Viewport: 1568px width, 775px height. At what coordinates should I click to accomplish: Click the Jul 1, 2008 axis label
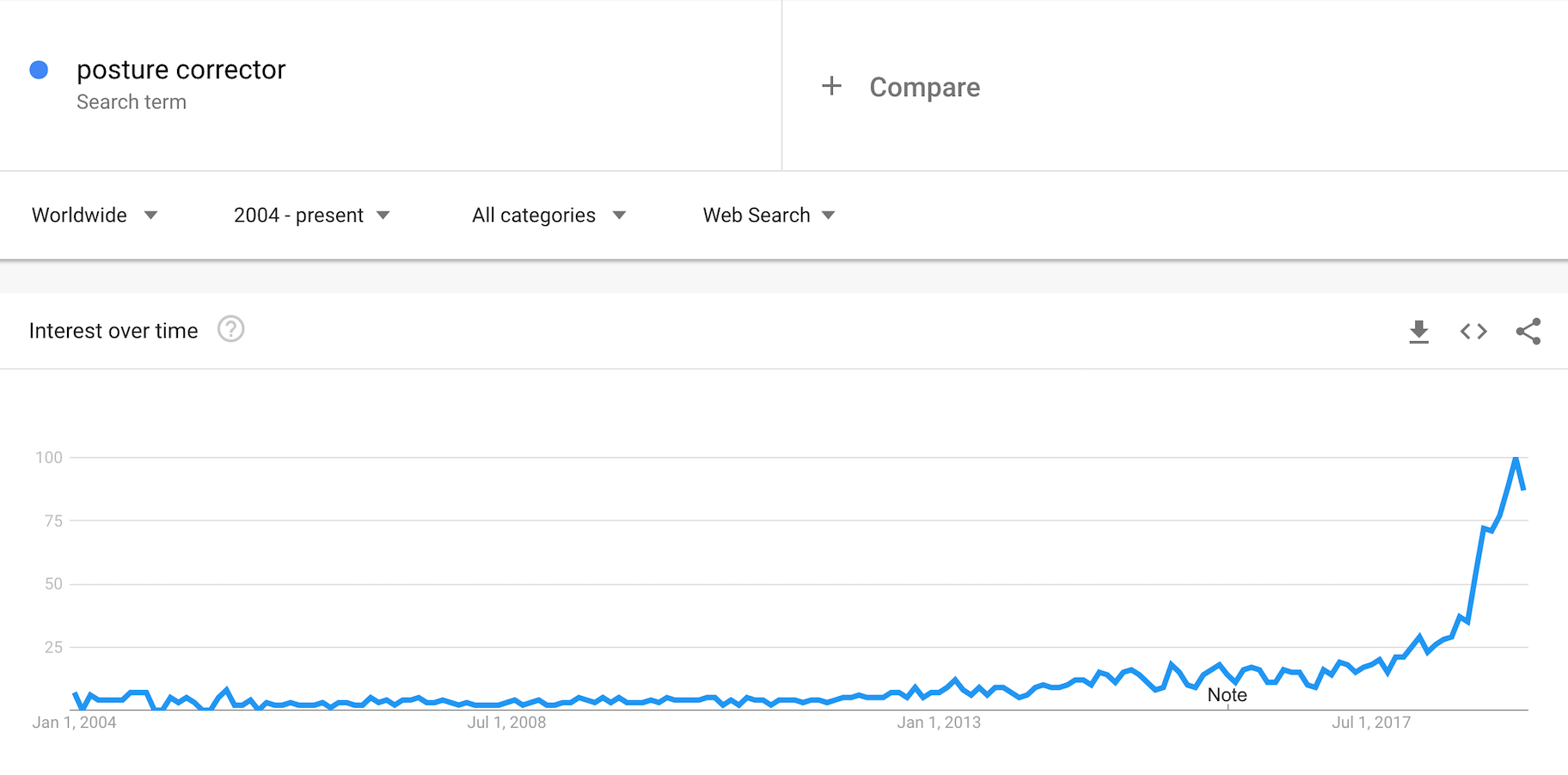click(x=506, y=723)
